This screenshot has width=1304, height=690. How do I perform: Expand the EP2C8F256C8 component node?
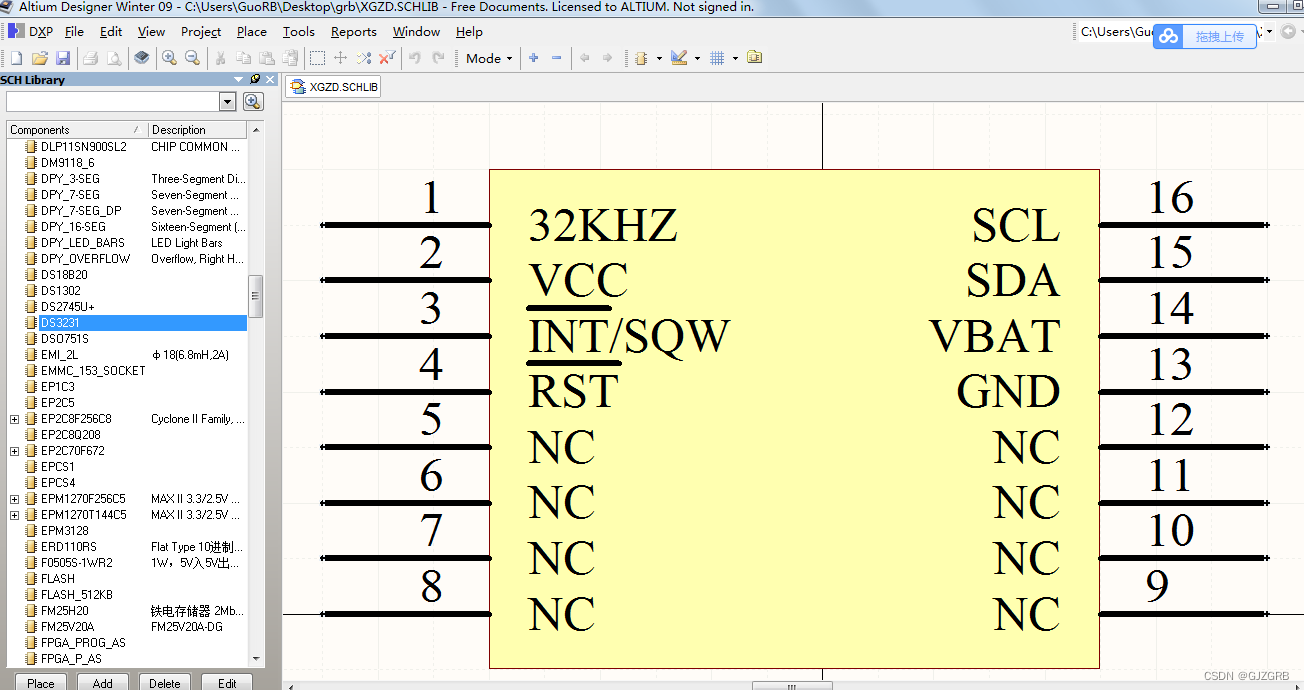[14, 418]
